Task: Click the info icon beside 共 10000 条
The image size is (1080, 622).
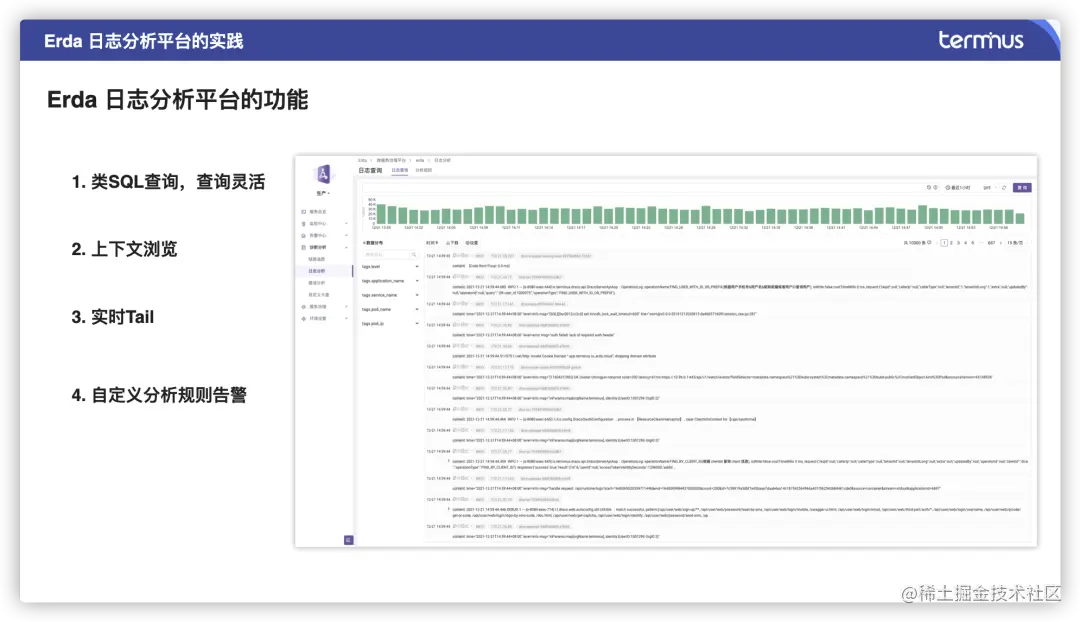Action: 929,242
